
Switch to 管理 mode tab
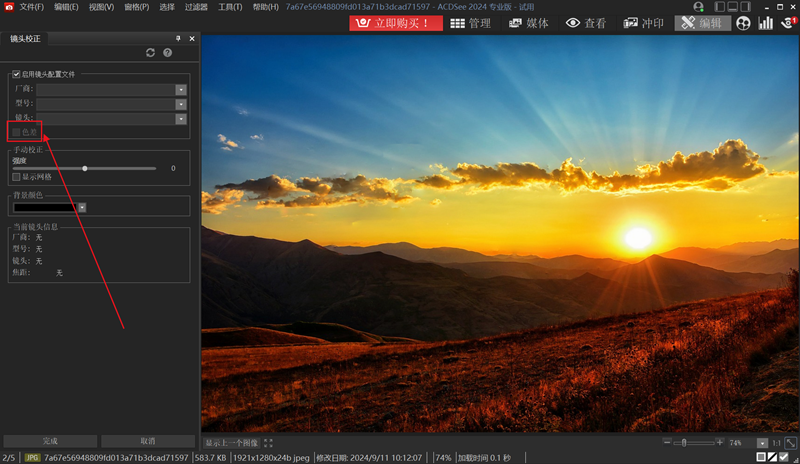coord(470,23)
